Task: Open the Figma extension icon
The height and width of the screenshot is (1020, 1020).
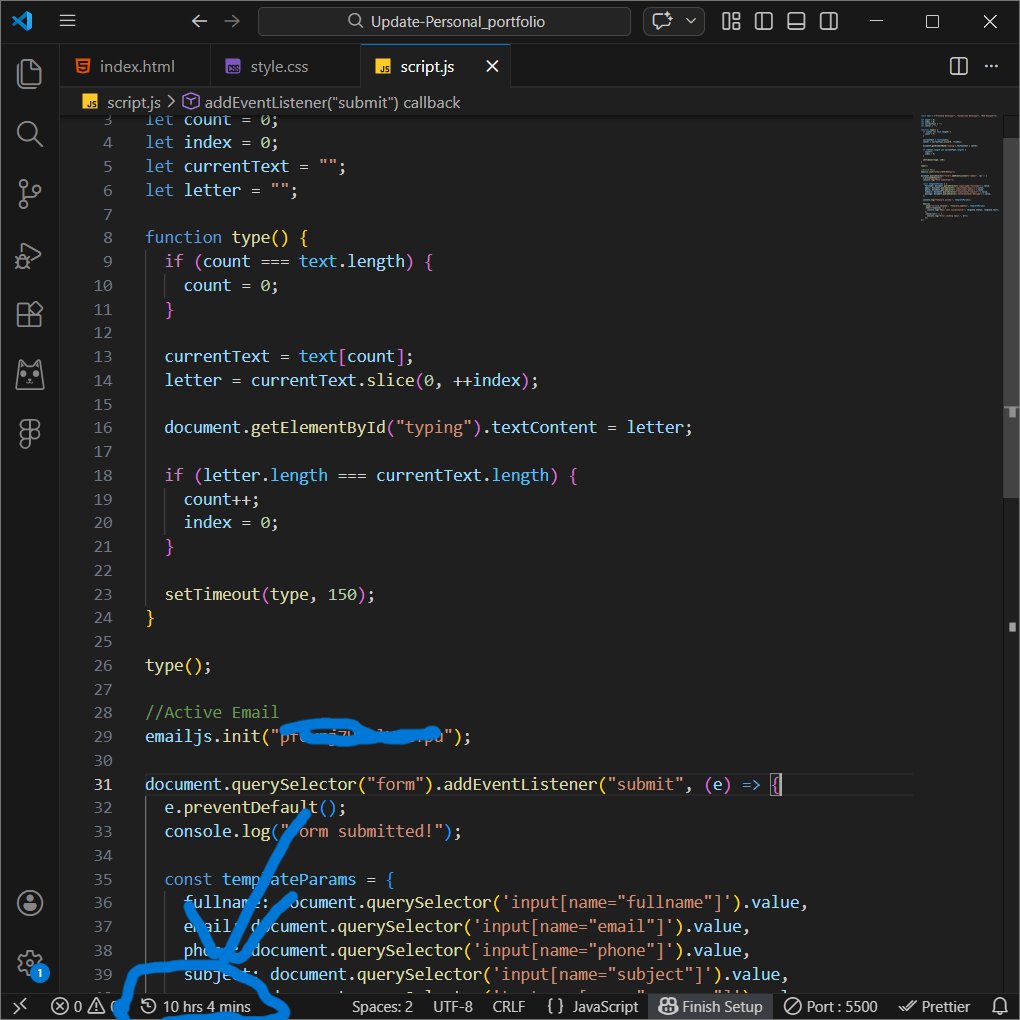Action: coord(29,433)
